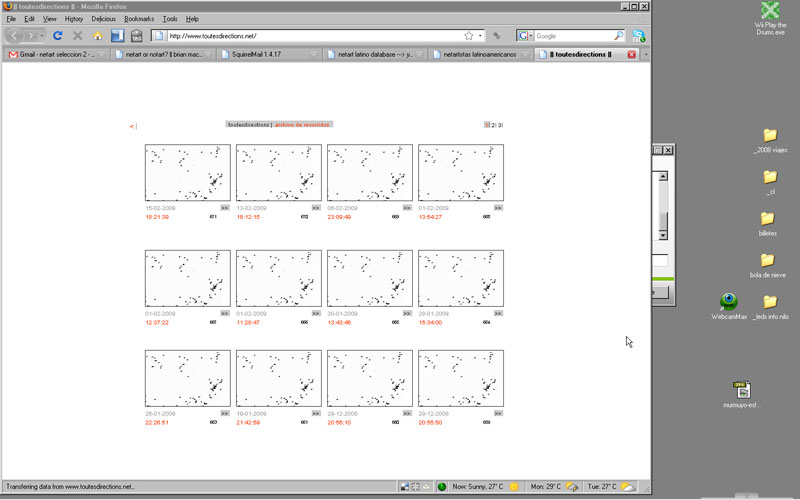The image size is (800, 500).
Task: Click the '>>' button under 13-02-2009 thumbnail
Action: click(316, 208)
